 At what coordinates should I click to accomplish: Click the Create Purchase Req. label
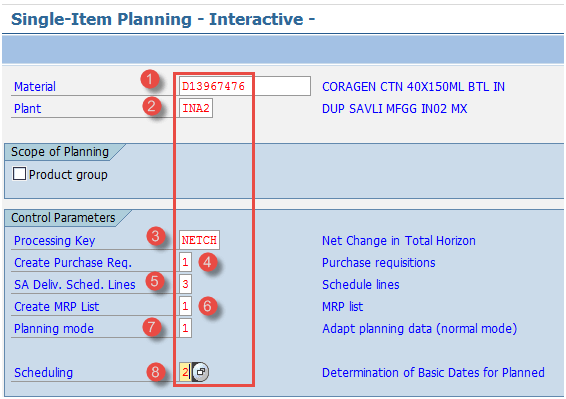[73, 263]
